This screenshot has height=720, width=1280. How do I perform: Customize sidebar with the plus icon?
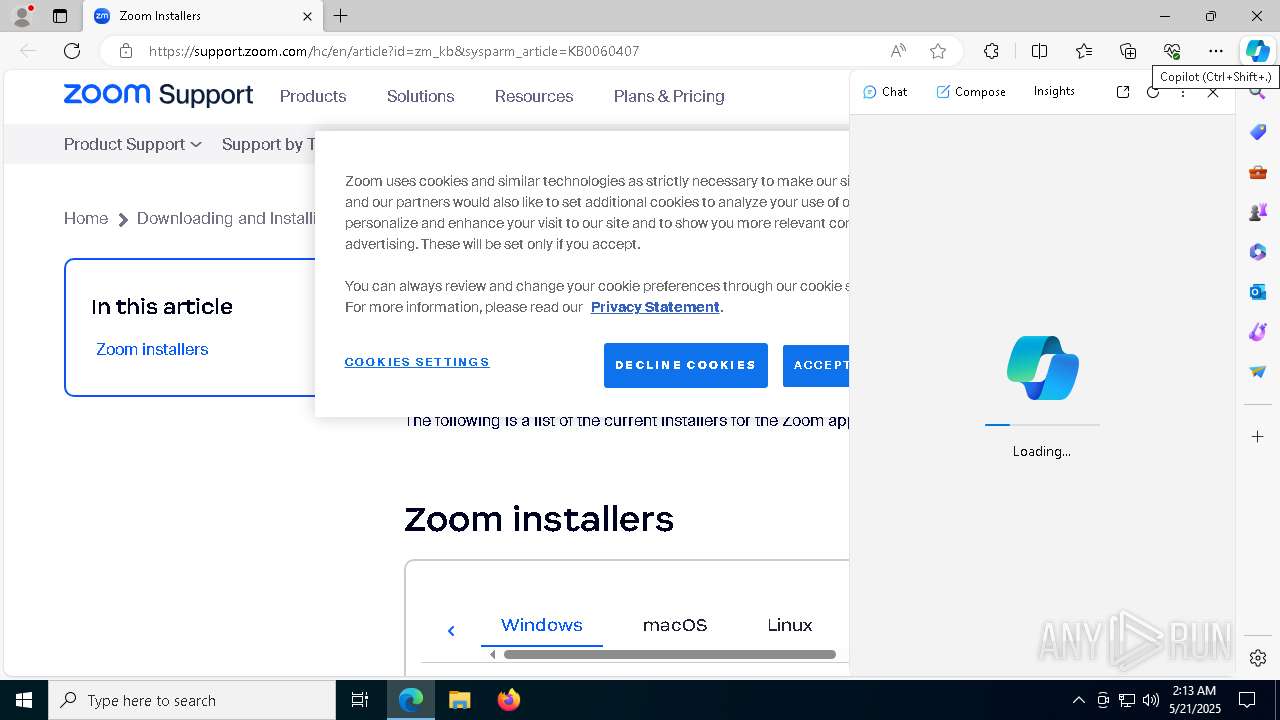(1258, 437)
